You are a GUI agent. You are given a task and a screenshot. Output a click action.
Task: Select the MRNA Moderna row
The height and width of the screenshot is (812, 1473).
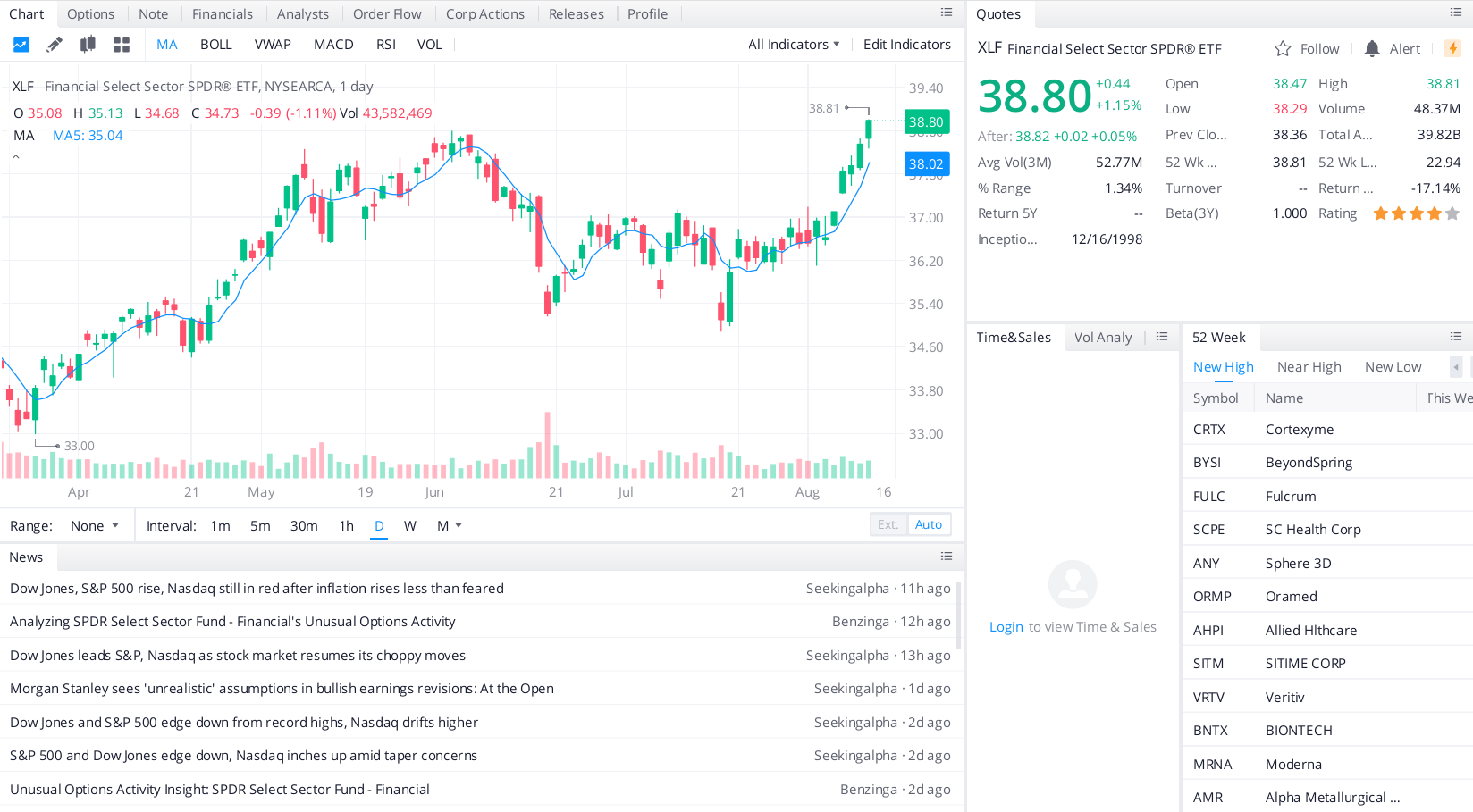pyautogui.click(x=1327, y=765)
